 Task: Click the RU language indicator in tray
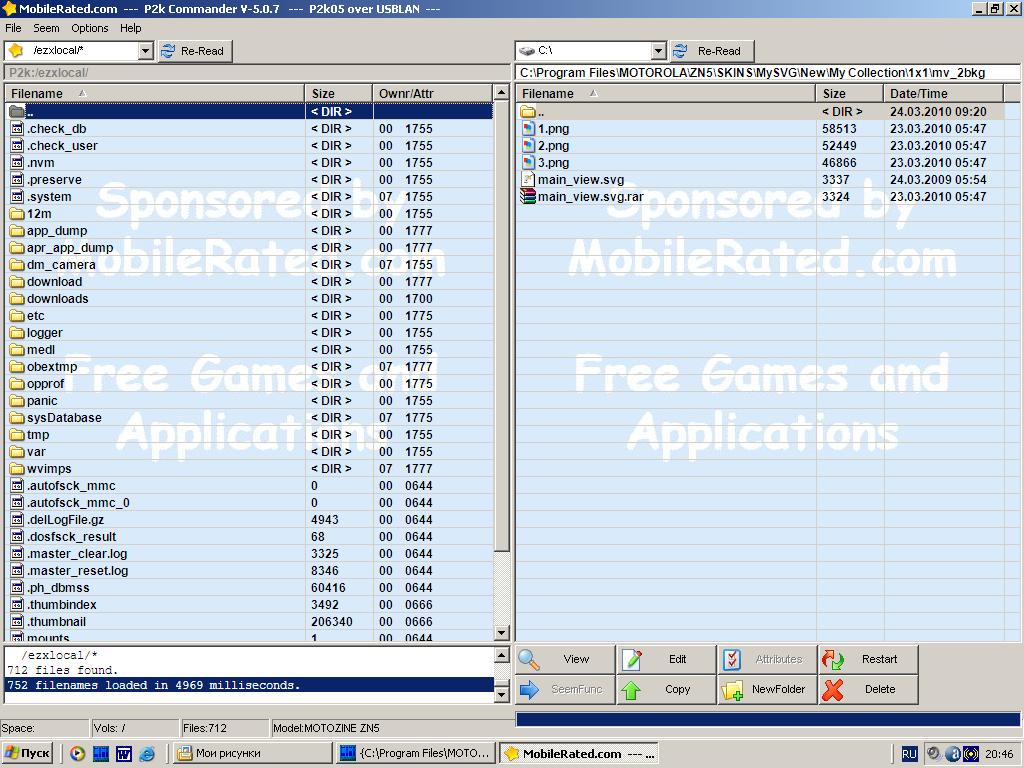[x=909, y=754]
